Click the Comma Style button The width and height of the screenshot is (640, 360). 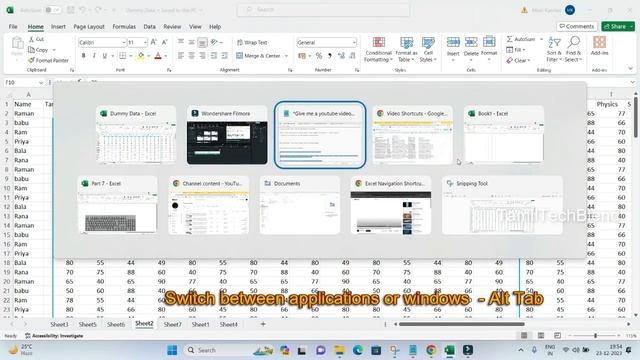[329, 56]
